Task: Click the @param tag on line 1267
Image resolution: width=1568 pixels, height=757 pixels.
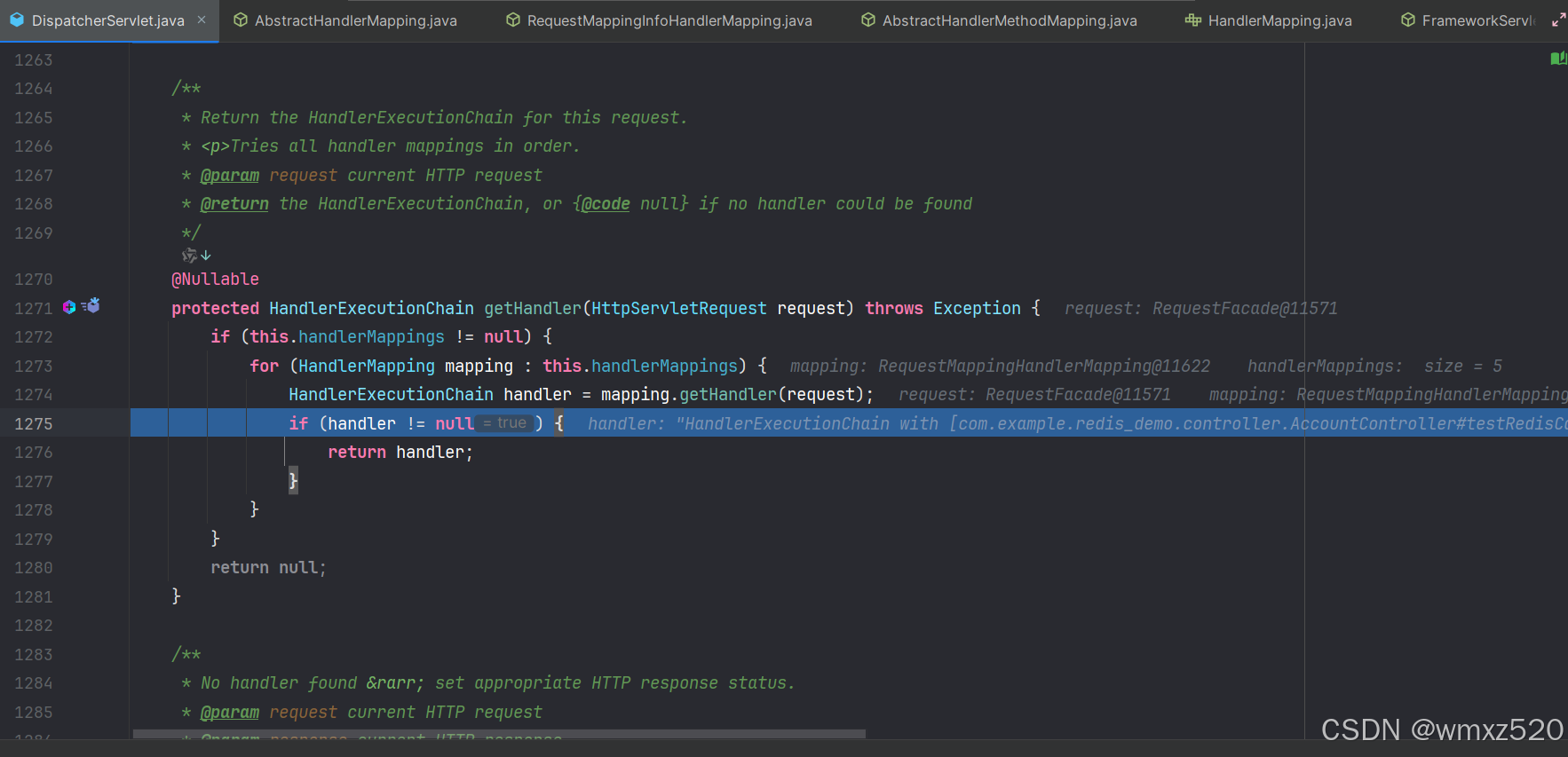Action: click(x=230, y=176)
